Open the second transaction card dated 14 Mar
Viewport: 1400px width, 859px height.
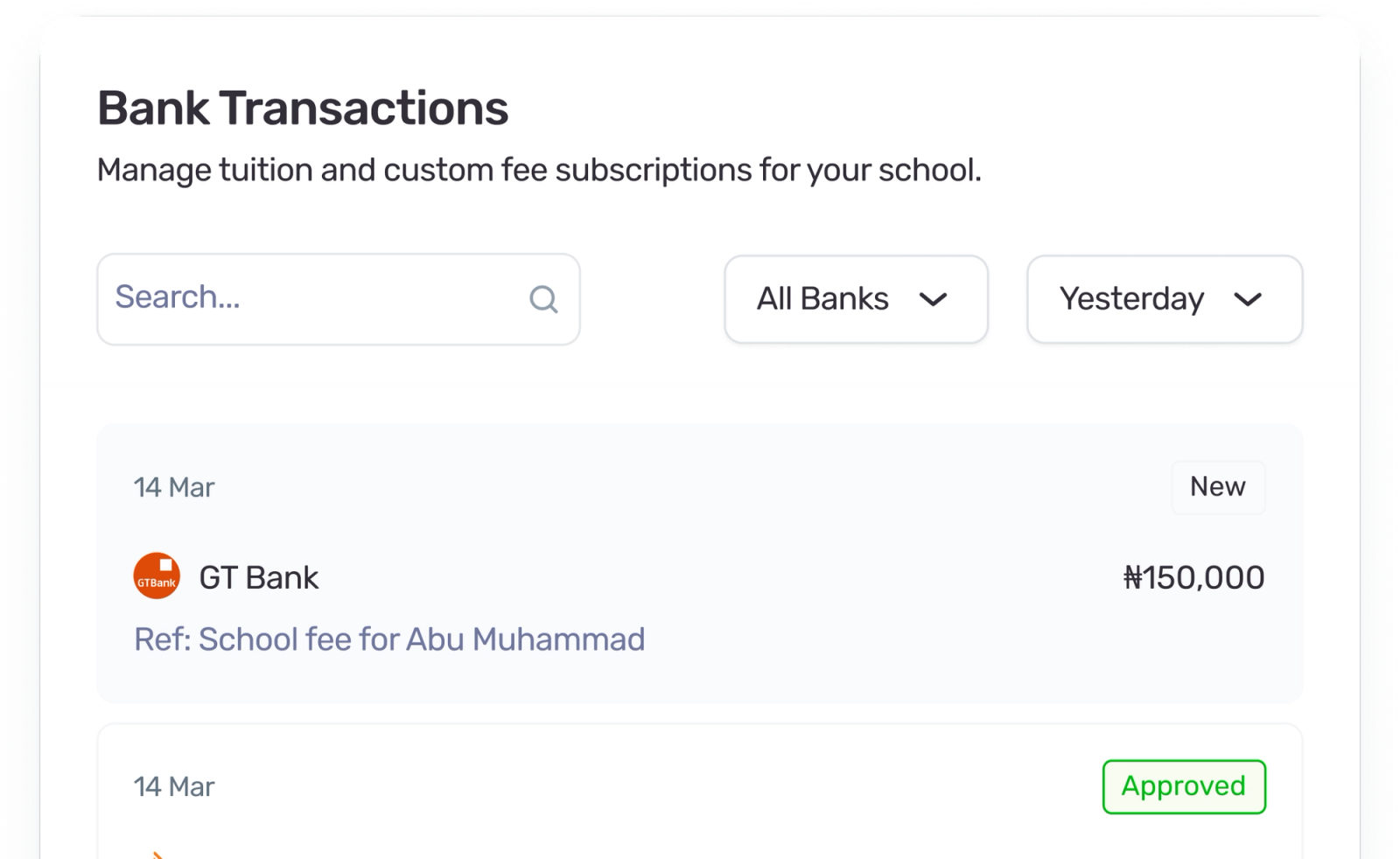pyautogui.click(x=700, y=792)
